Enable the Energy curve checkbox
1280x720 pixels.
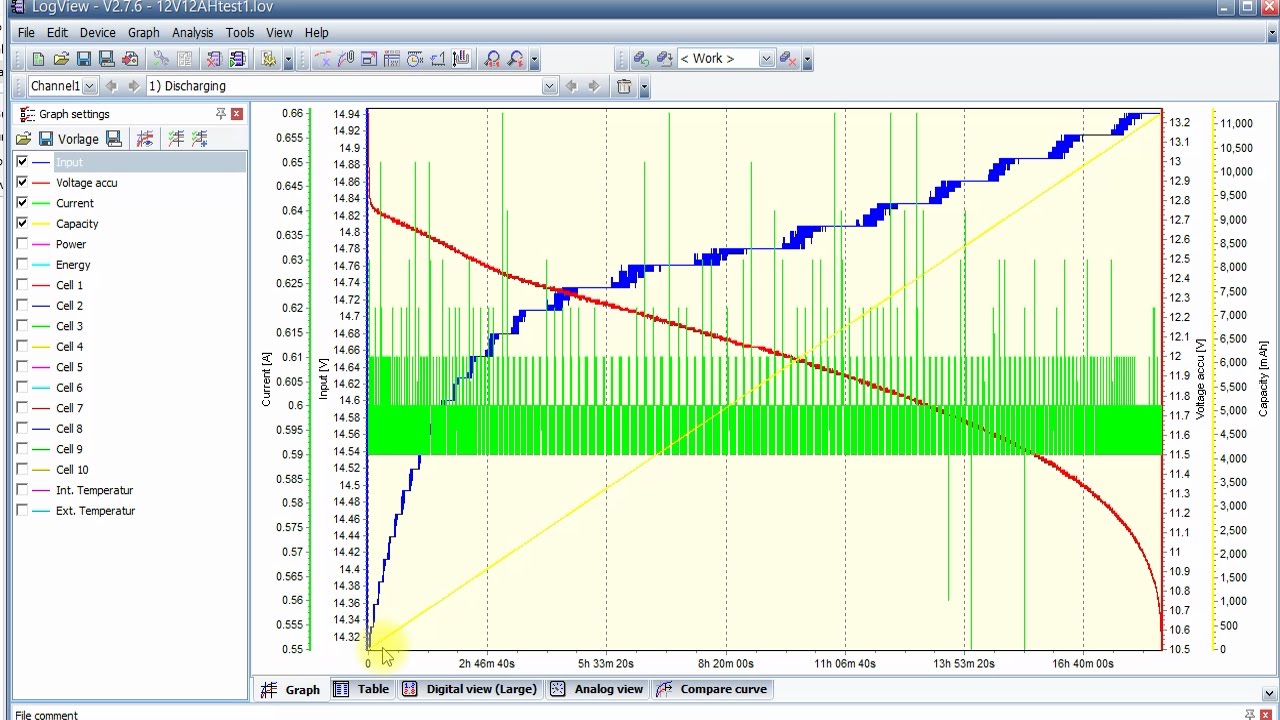(x=22, y=264)
